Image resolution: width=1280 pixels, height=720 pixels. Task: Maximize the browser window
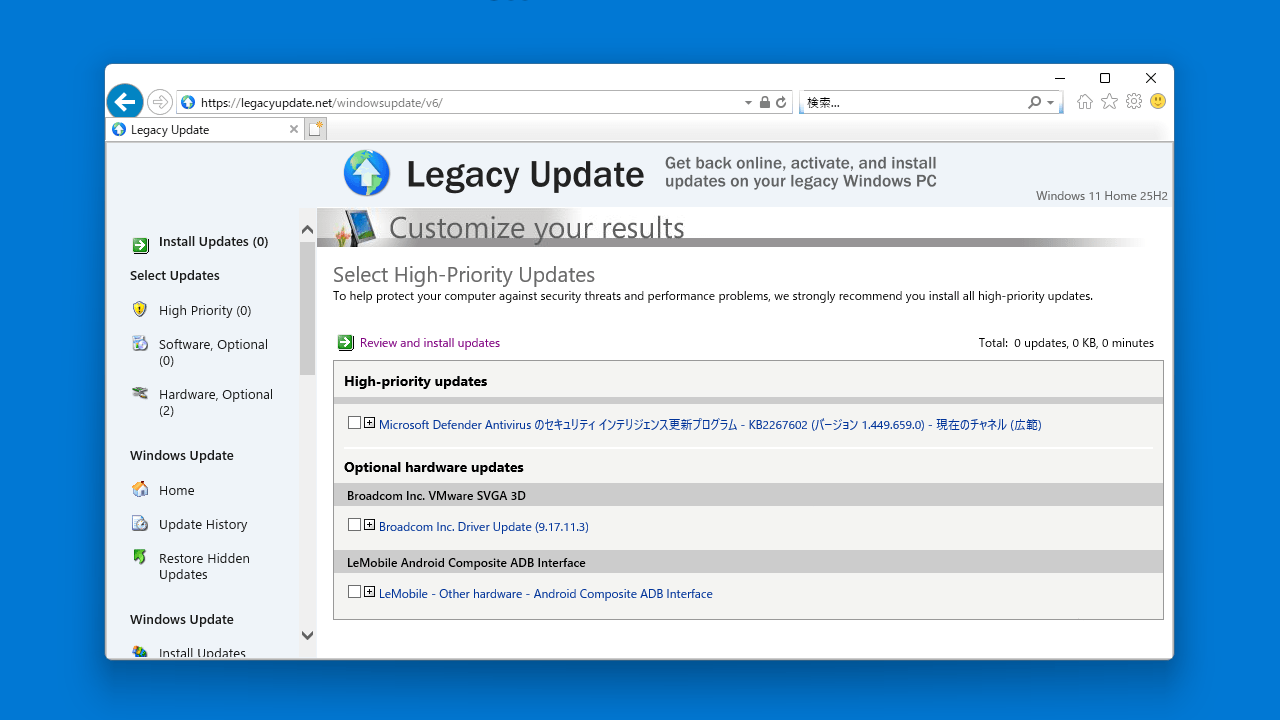(x=1105, y=78)
